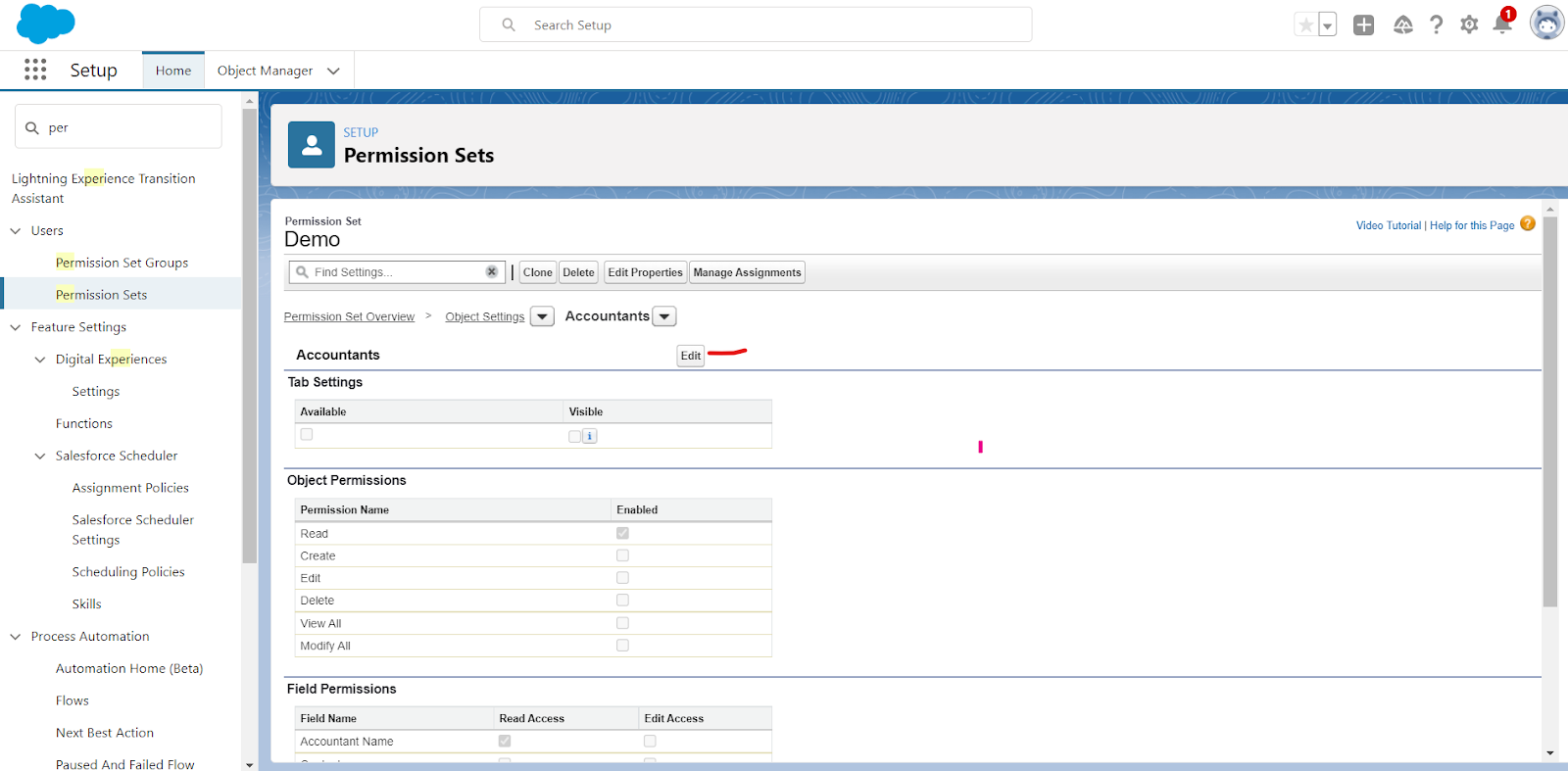
Task: Open Permission Set Groups in sidebar
Action: pyautogui.click(x=122, y=263)
